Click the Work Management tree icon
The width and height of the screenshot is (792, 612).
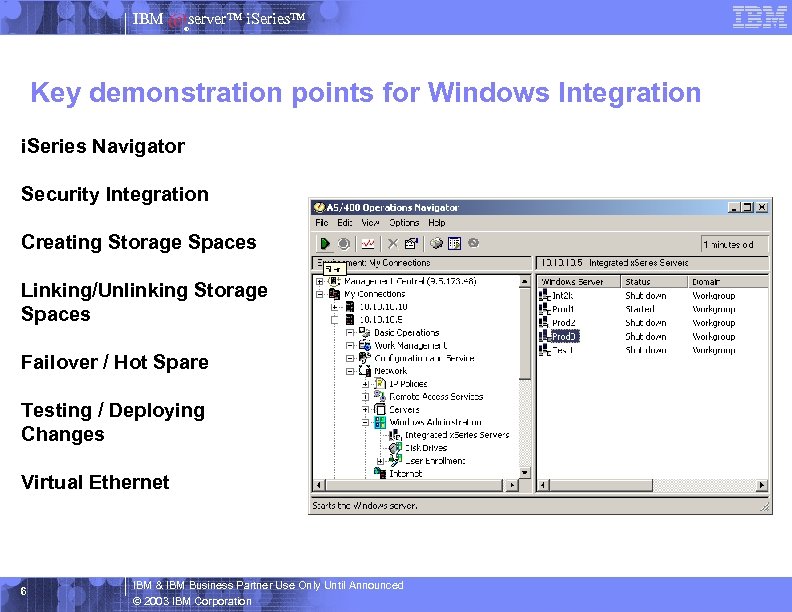click(x=365, y=345)
